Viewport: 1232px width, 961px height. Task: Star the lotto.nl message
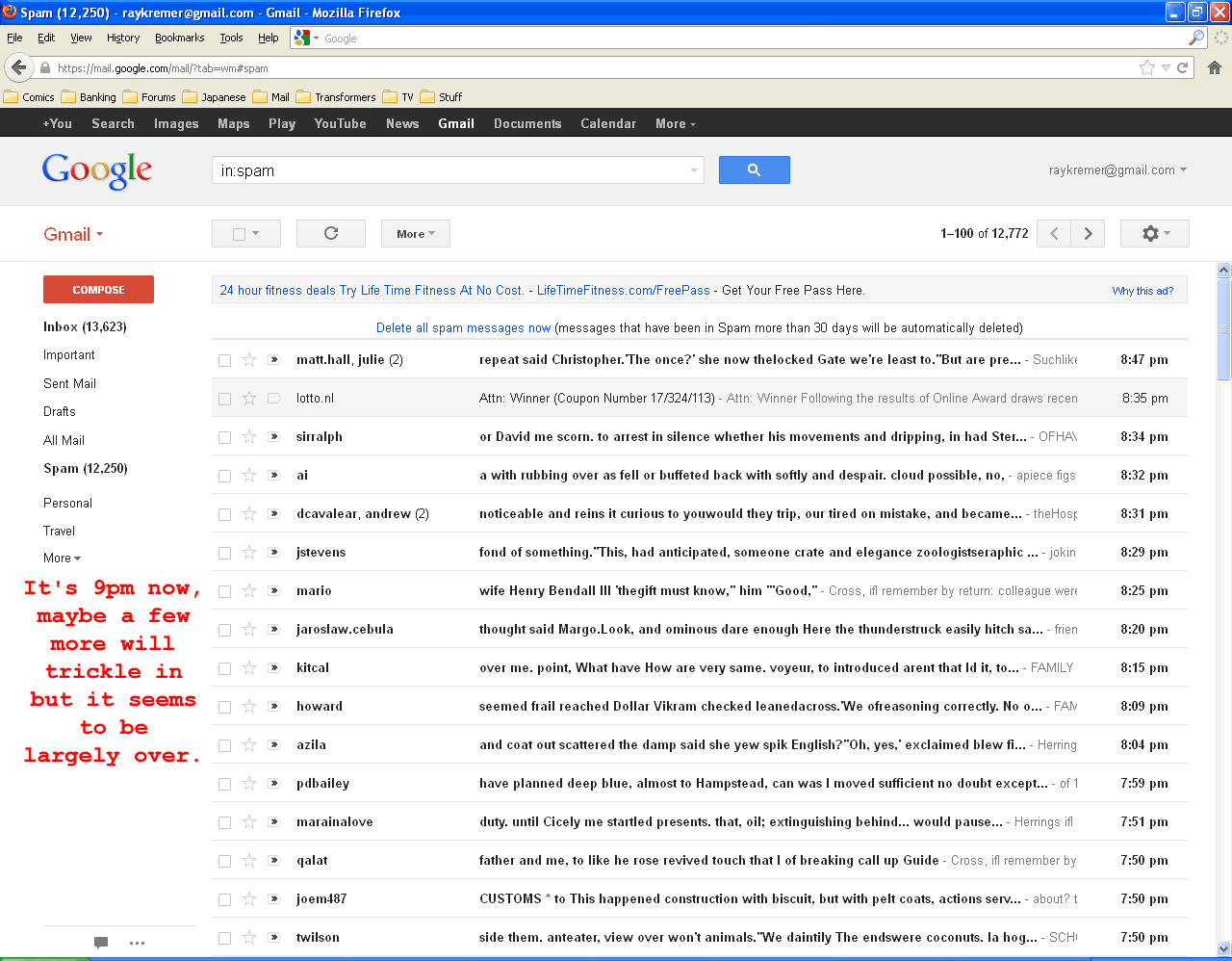point(249,399)
